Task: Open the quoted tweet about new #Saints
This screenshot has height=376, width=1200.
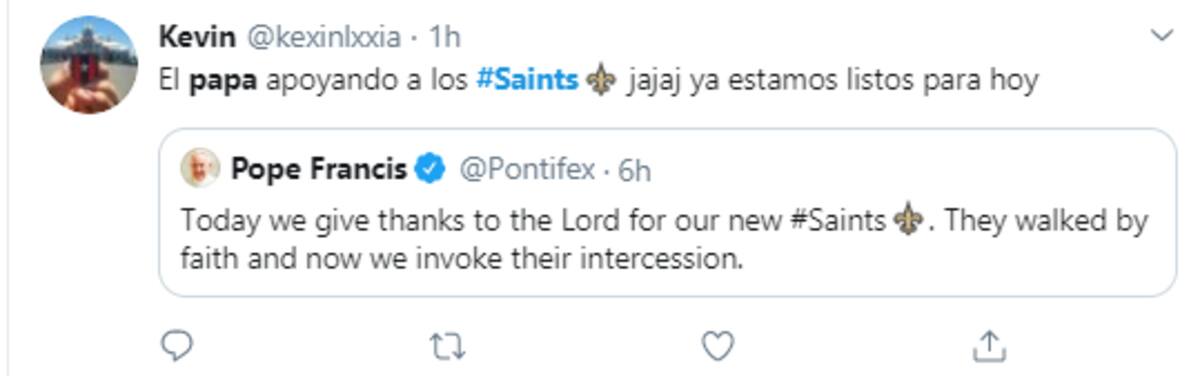Action: [668, 212]
